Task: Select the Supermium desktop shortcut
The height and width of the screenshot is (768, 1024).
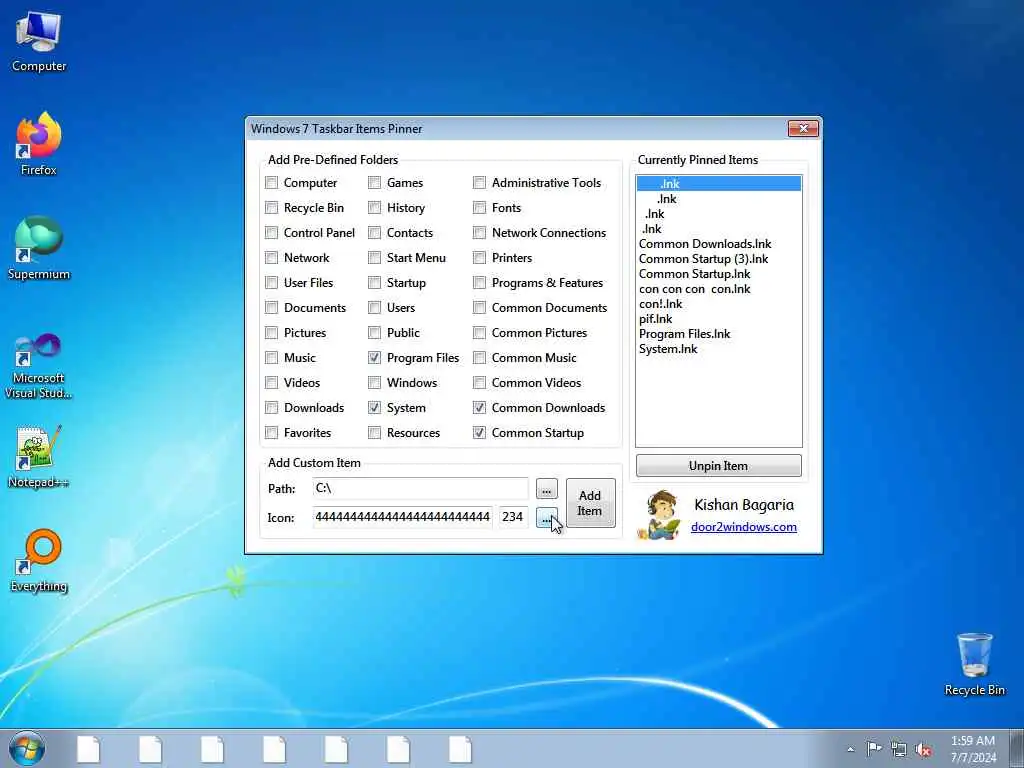Action: pyautogui.click(x=39, y=248)
